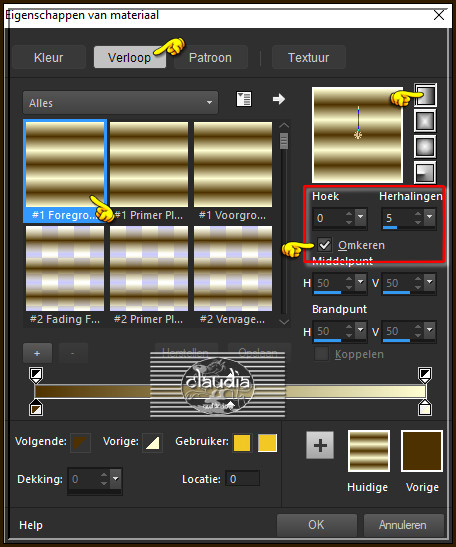The image size is (456, 547).
Task: Switch to the Kleur tab
Action: coord(48,58)
